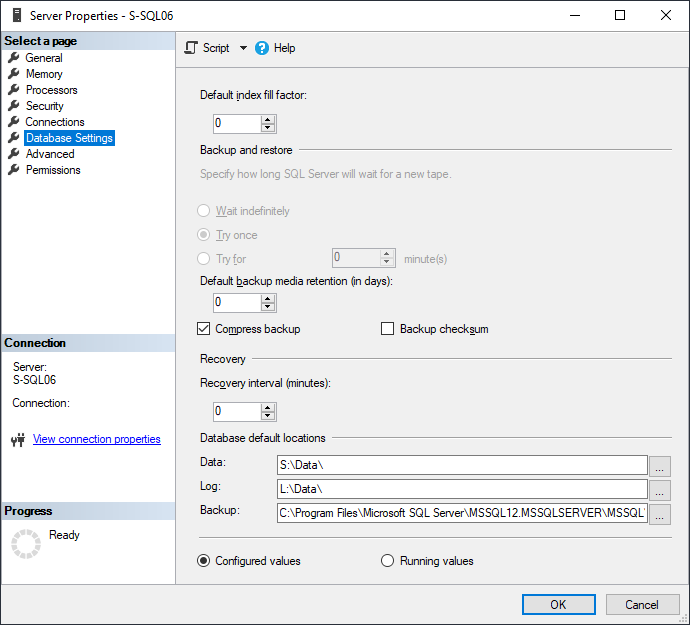Click the wrench icon next to Security
Viewport: 690px width, 625px height.
click(14, 106)
